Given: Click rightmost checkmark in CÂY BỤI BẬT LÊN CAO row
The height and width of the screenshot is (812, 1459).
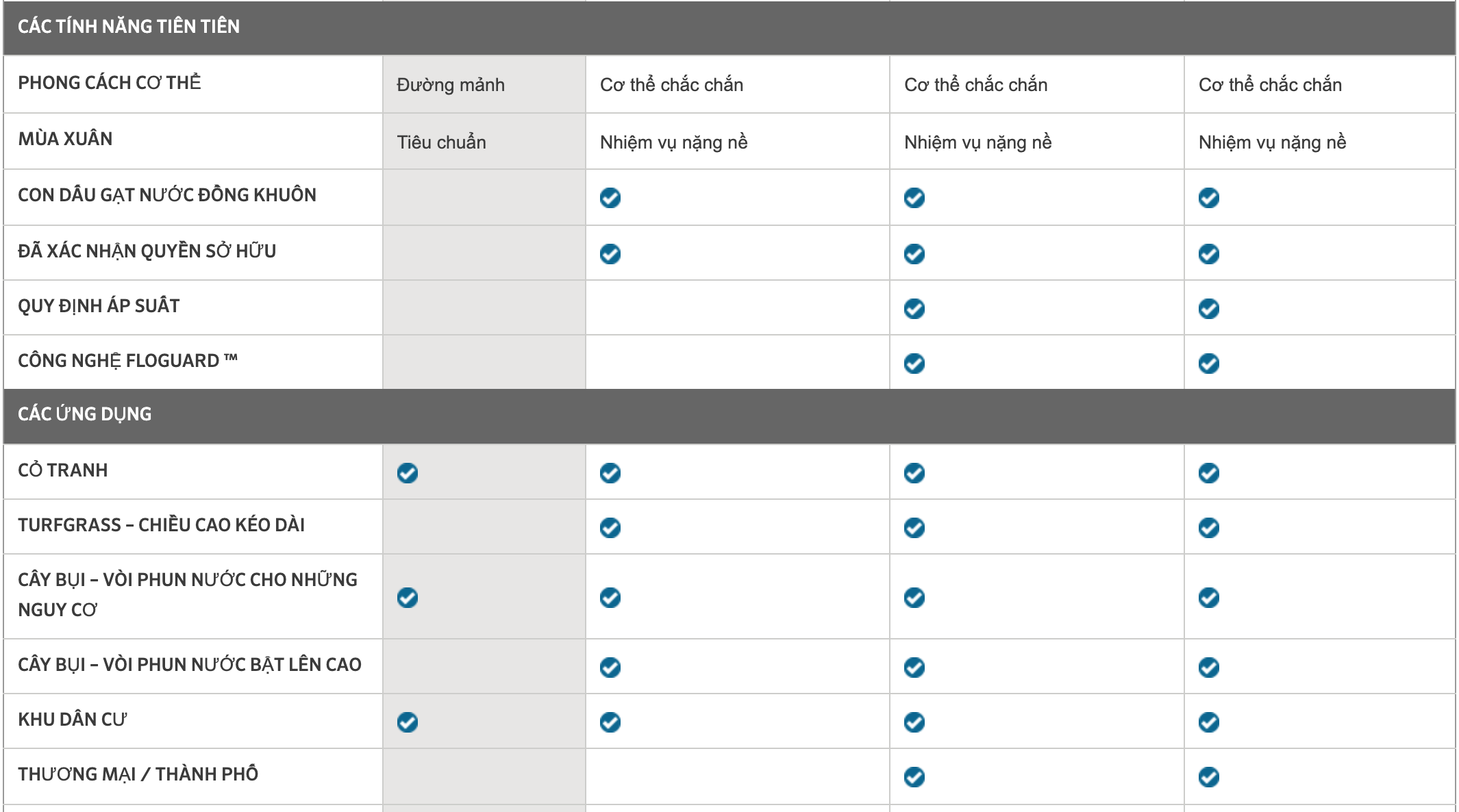Looking at the screenshot, I should (x=1209, y=668).
